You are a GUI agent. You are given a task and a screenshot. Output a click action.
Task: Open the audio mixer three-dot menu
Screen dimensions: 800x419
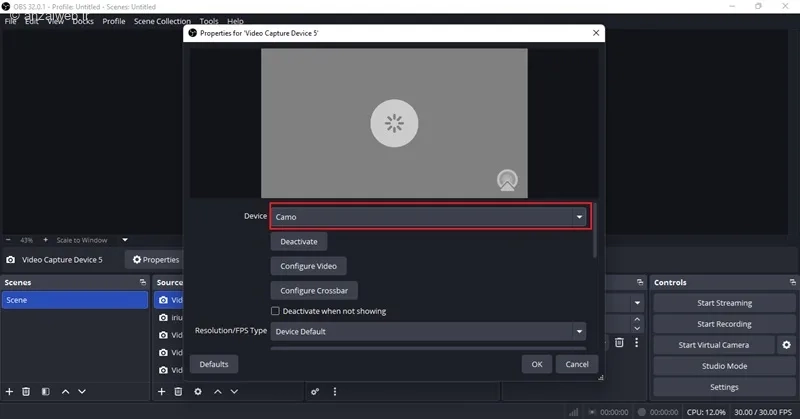[x=335, y=391]
